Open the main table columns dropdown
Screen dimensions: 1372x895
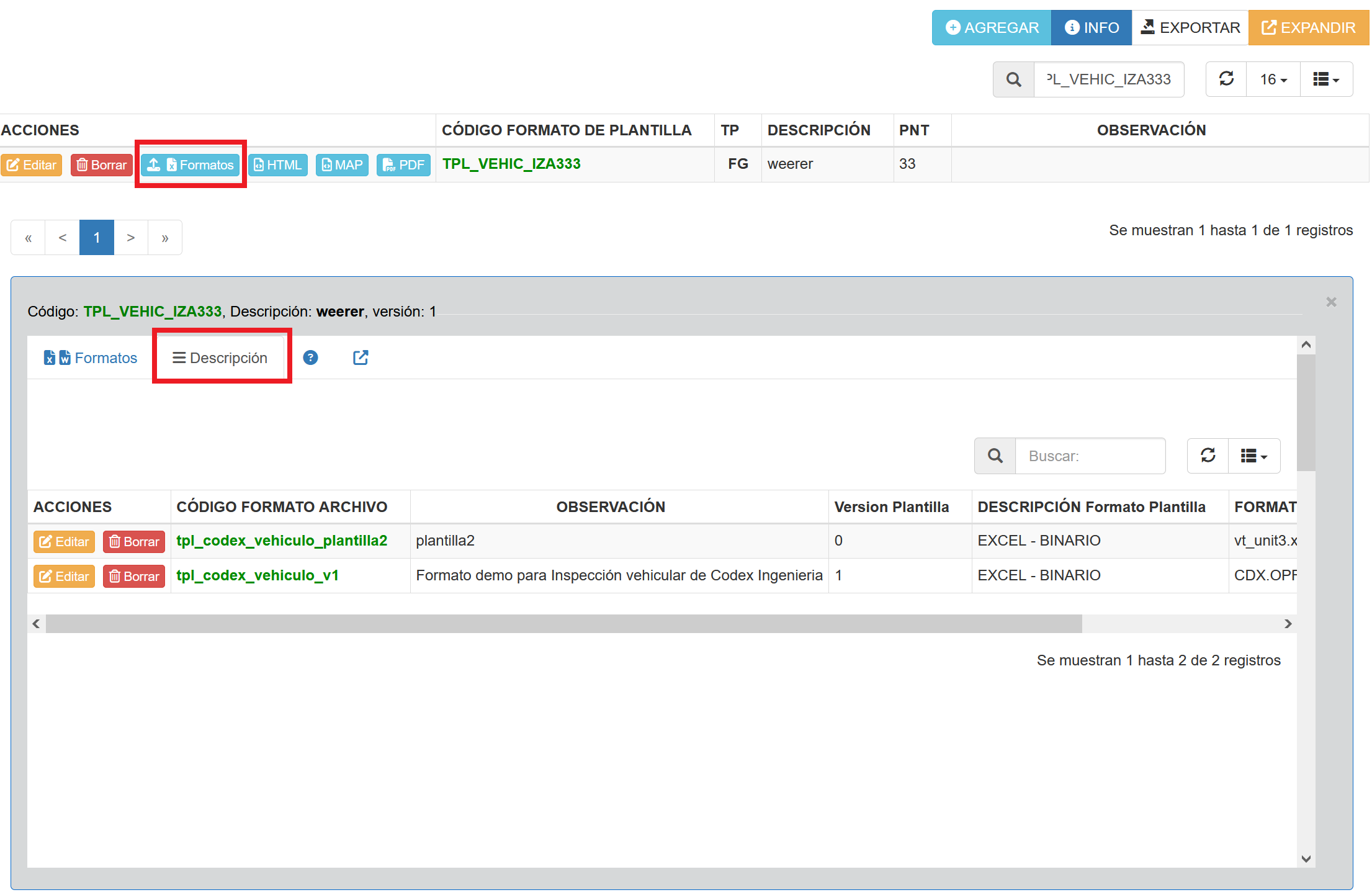pyautogui.click(x=1326, y=79)
